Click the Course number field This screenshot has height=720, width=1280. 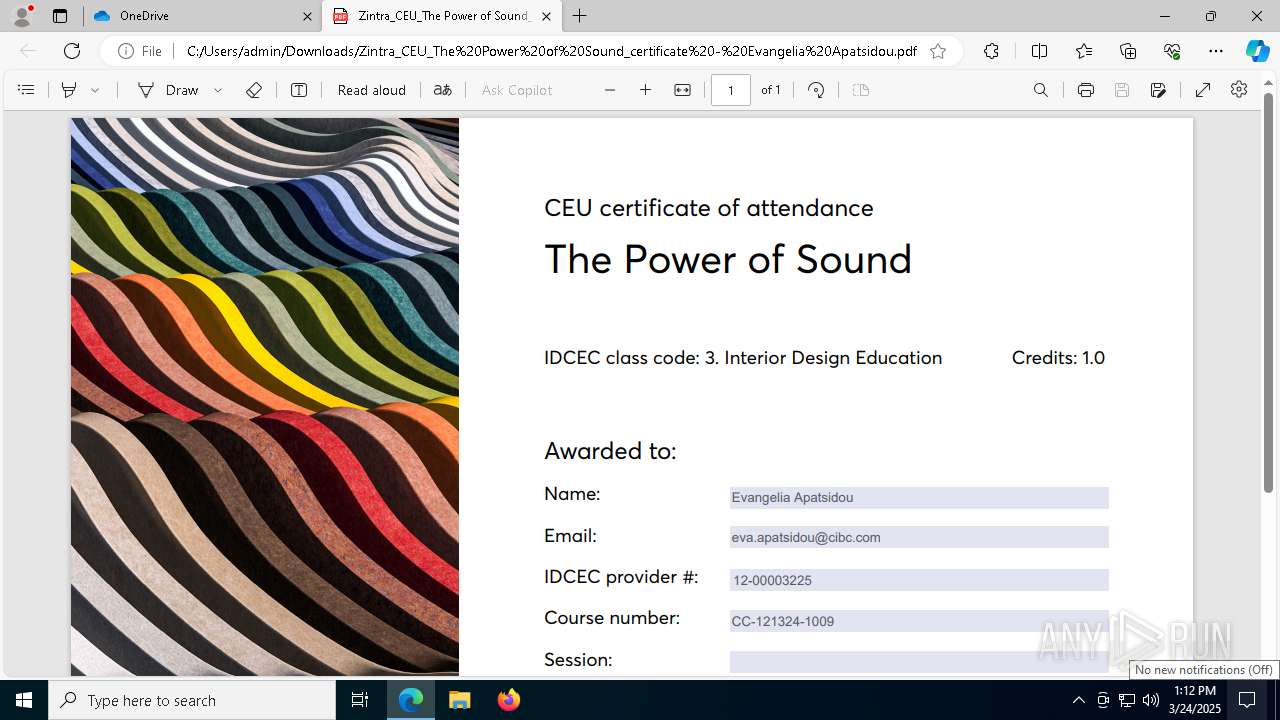point(919,621)
